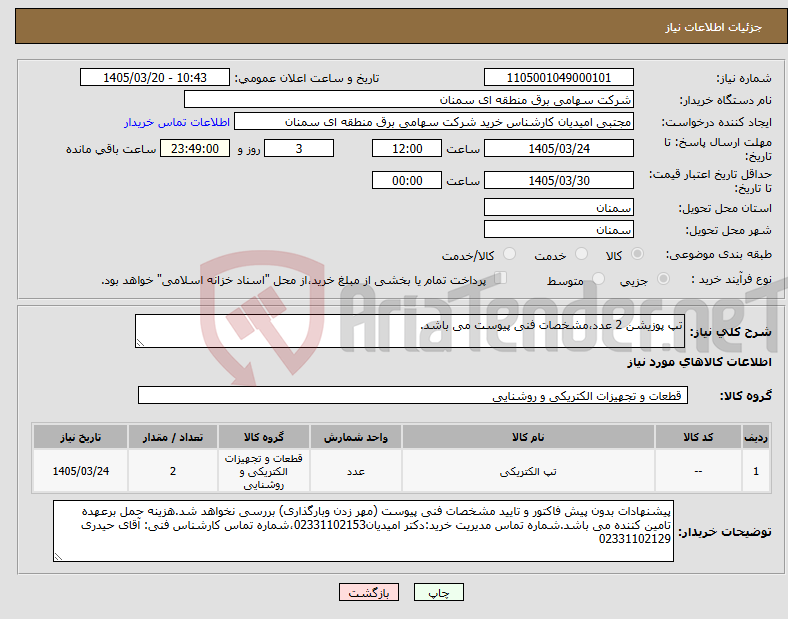Click the تپ الکتریکی item name cell

point(528,471)
